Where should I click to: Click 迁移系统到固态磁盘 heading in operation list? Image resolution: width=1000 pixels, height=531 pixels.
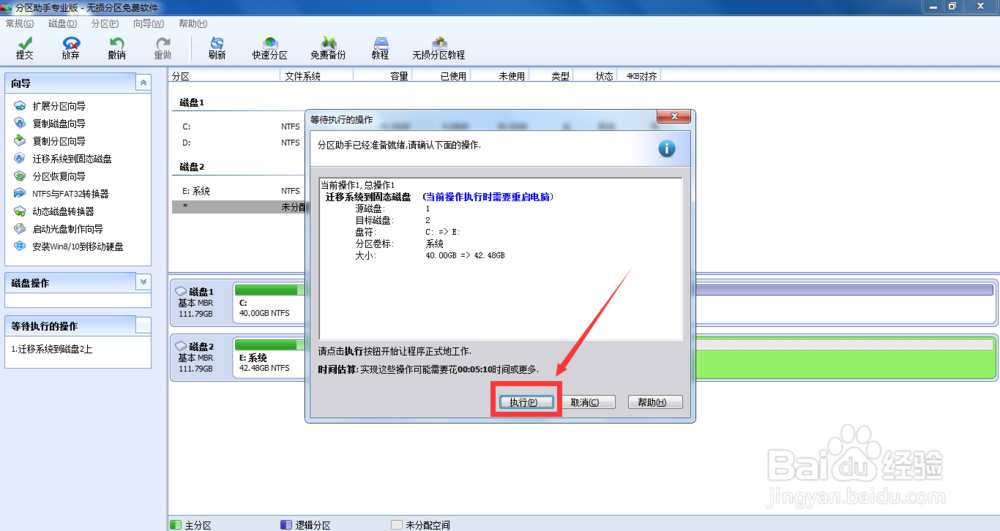[368, 197]
